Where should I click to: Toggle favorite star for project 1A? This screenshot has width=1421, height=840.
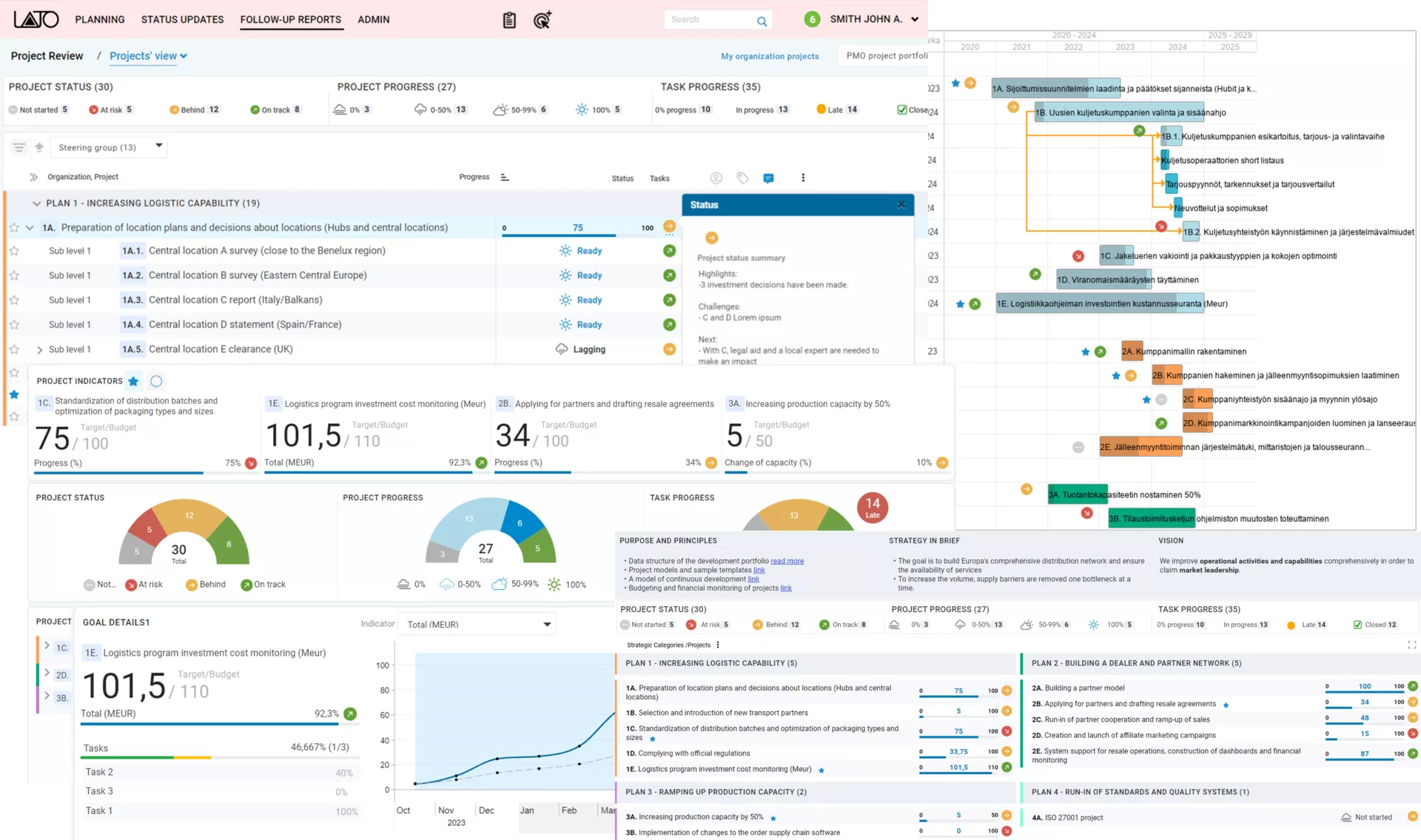[14, 228]
